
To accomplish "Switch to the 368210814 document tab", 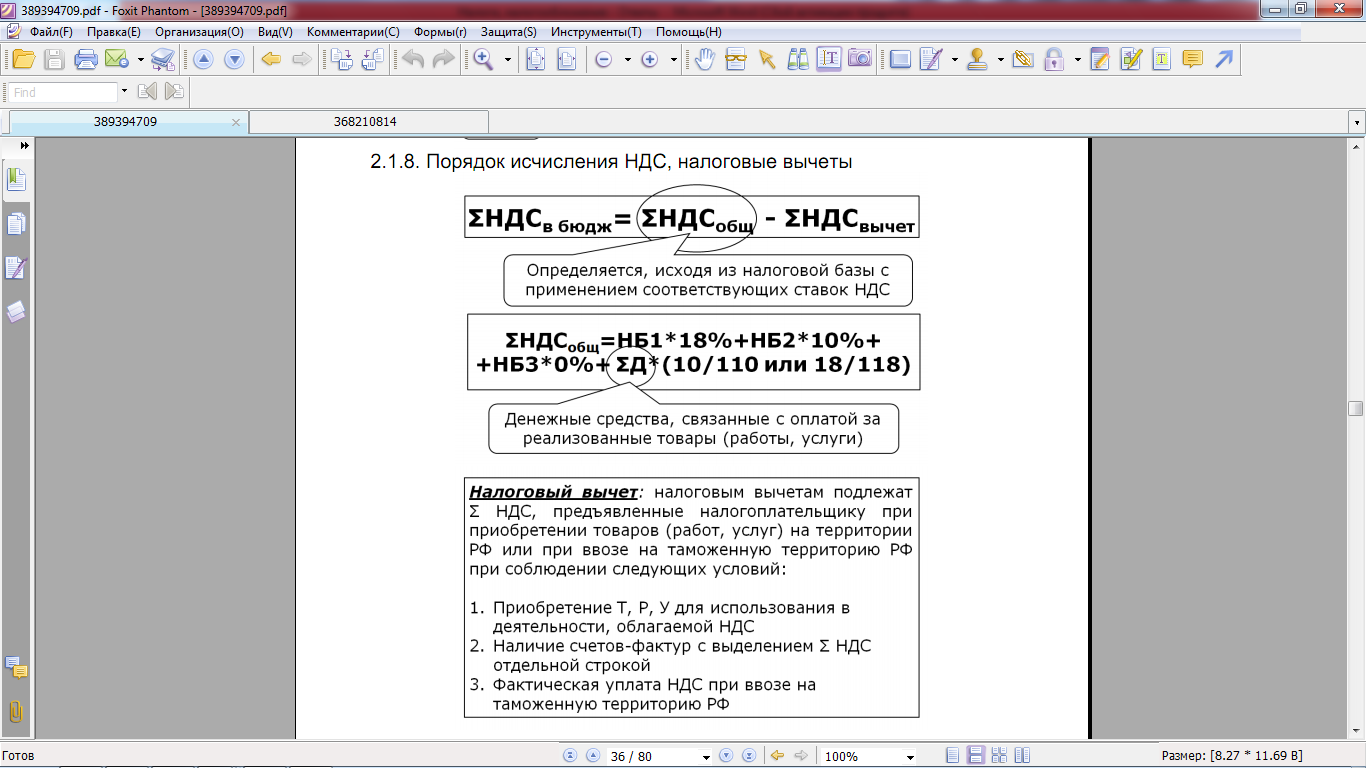I will 366,122.
